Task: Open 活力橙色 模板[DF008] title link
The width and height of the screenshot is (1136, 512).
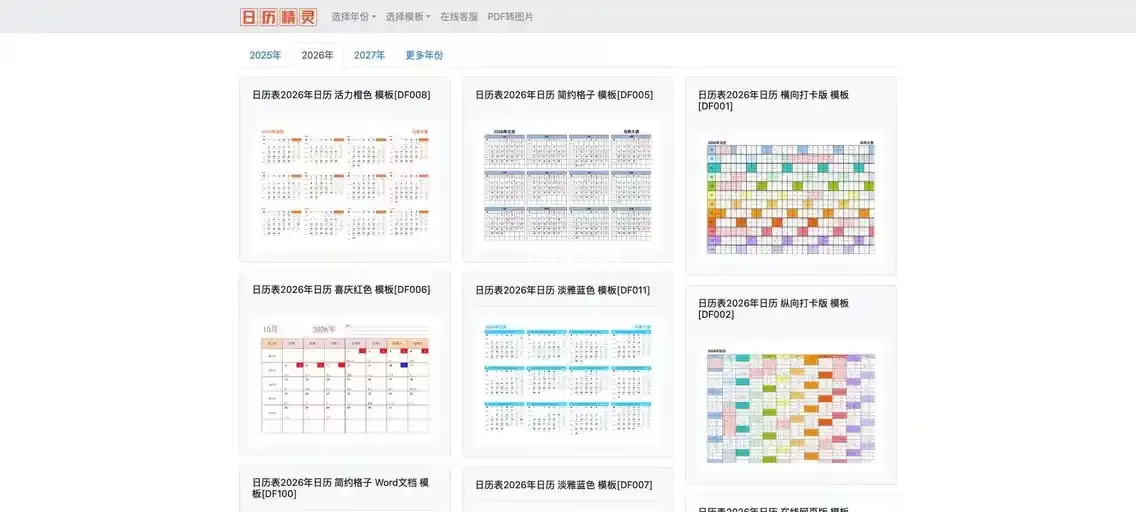Action: tap(341, 95)
